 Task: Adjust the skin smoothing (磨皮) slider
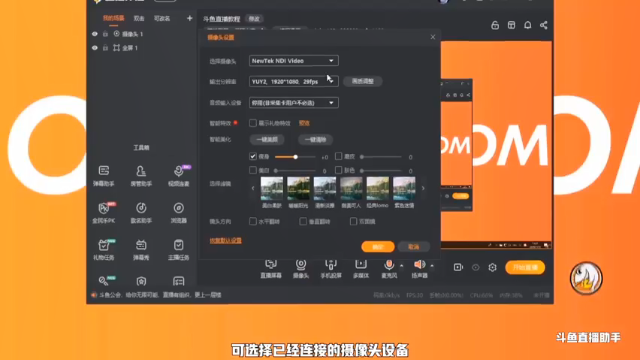(x=381, y=157)
